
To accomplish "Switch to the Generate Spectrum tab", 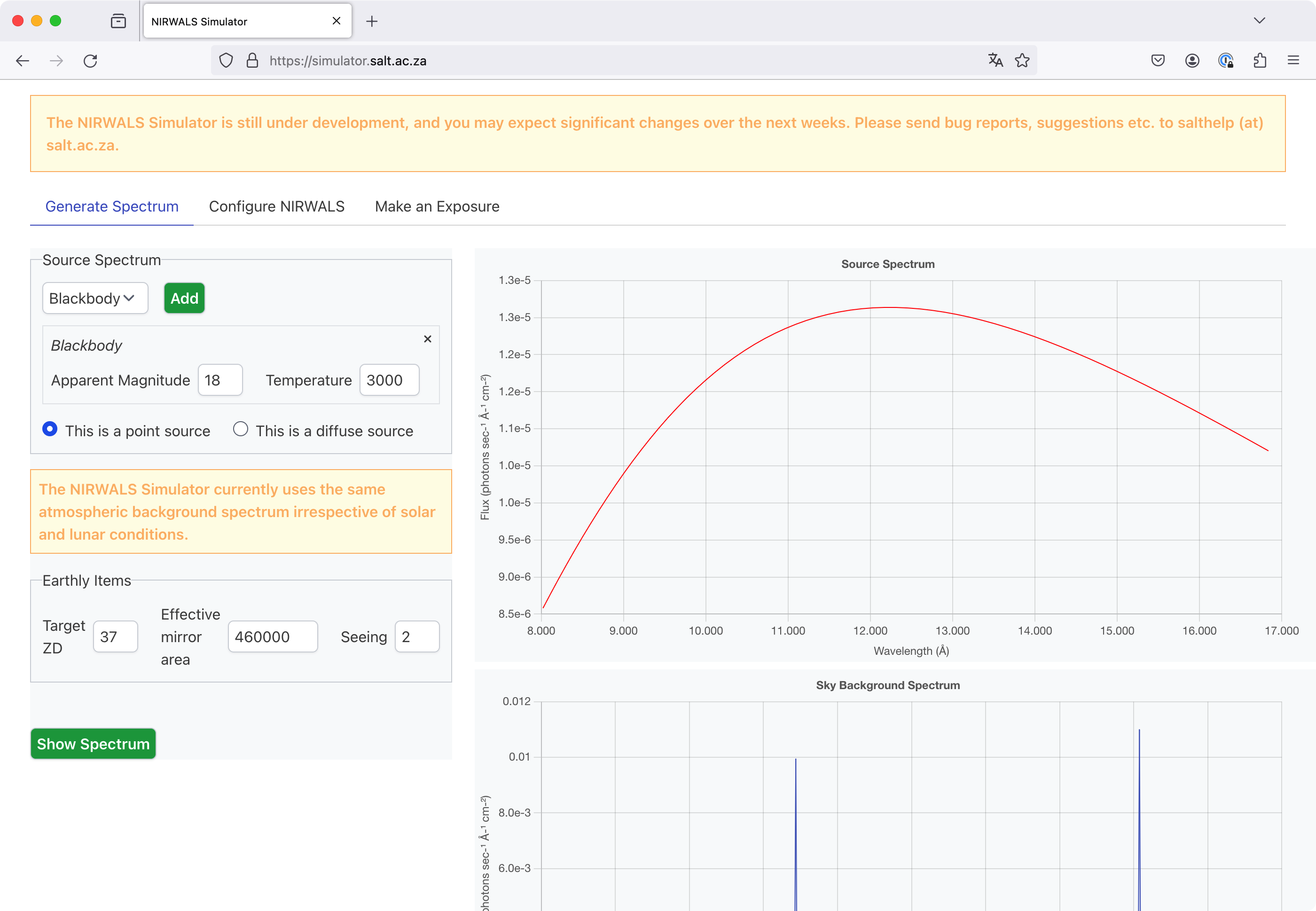I will point(112,207).
